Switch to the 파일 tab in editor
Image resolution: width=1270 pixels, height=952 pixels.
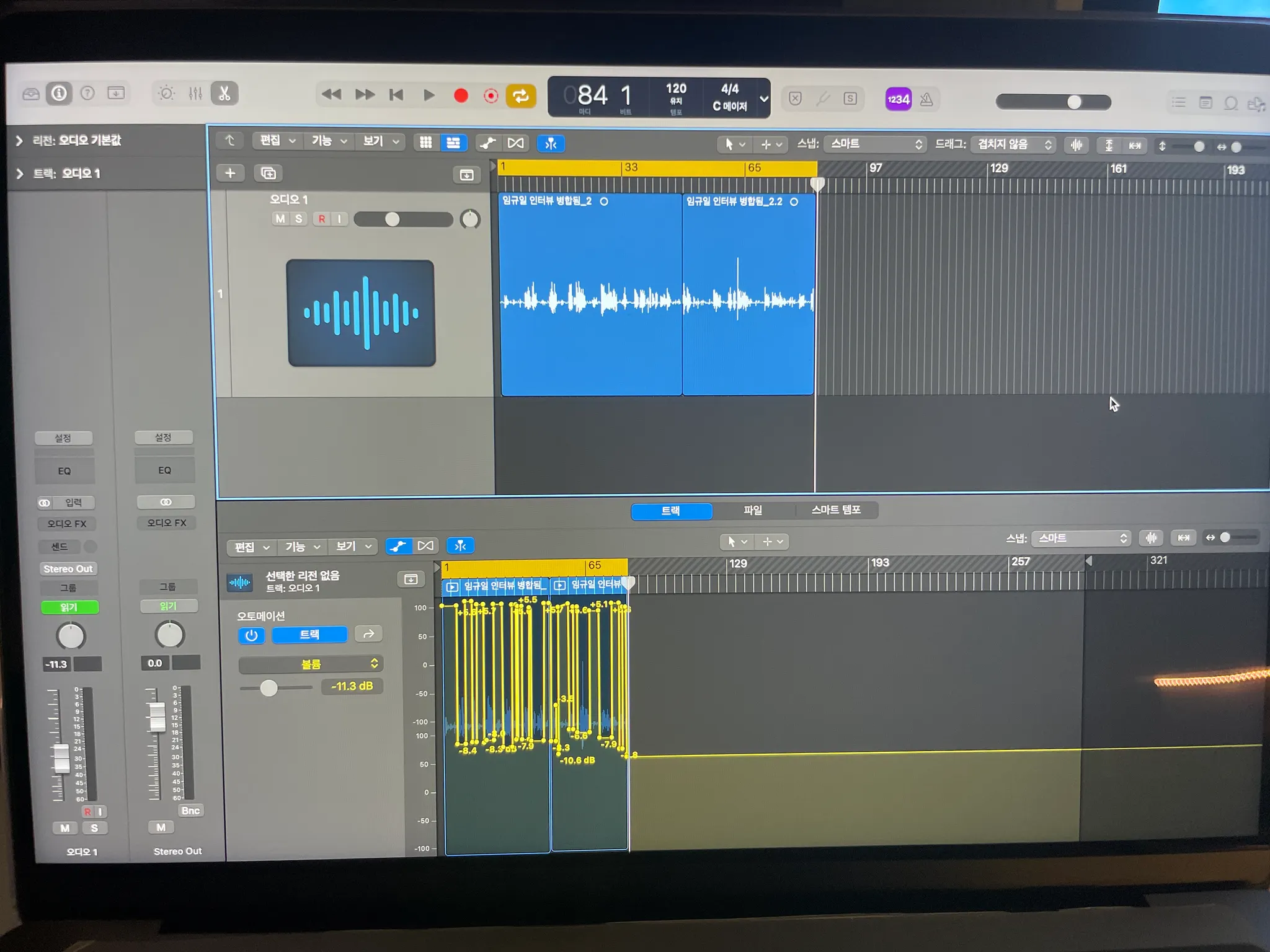tap(753, 510)
